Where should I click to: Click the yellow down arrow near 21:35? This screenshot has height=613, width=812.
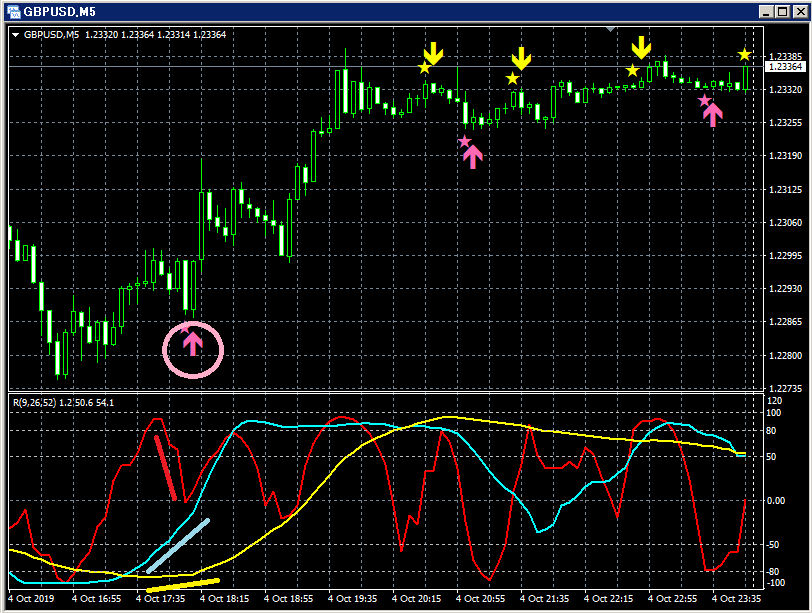521,58
